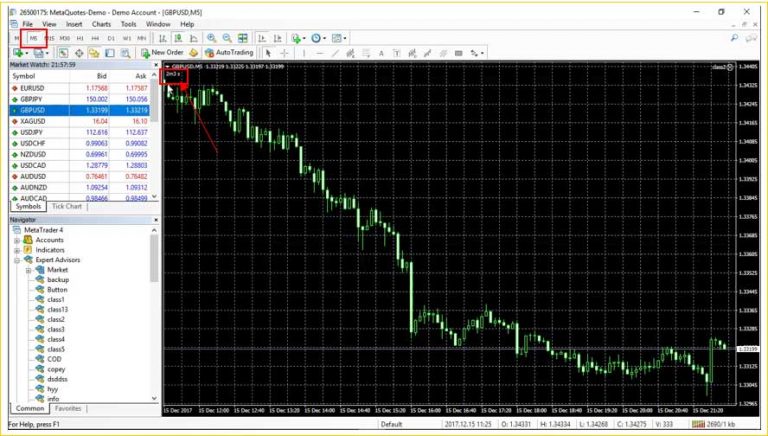Open Profiles dropdown arrow
Screen dimensions: 768x436
click(48, 53)
